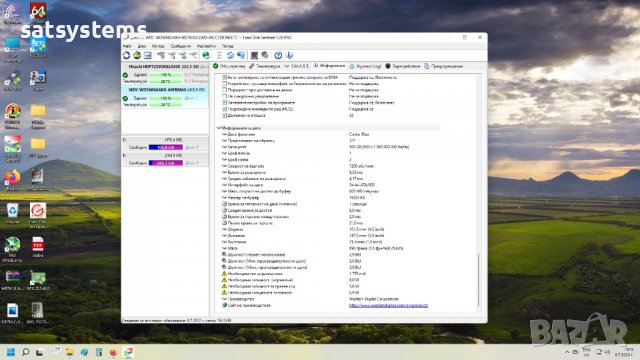The width and height of the screenshot is (640, 360).
Task: Click the first gray disk-test toolbar icon
Action: pyautogui.click(x=161, y=55)
